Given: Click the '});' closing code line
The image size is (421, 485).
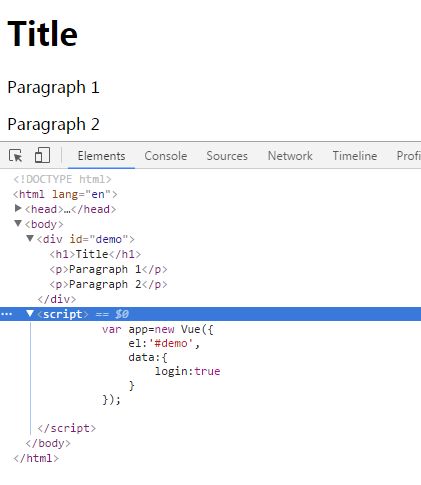Looking at the screenshot, I should 112,399.
